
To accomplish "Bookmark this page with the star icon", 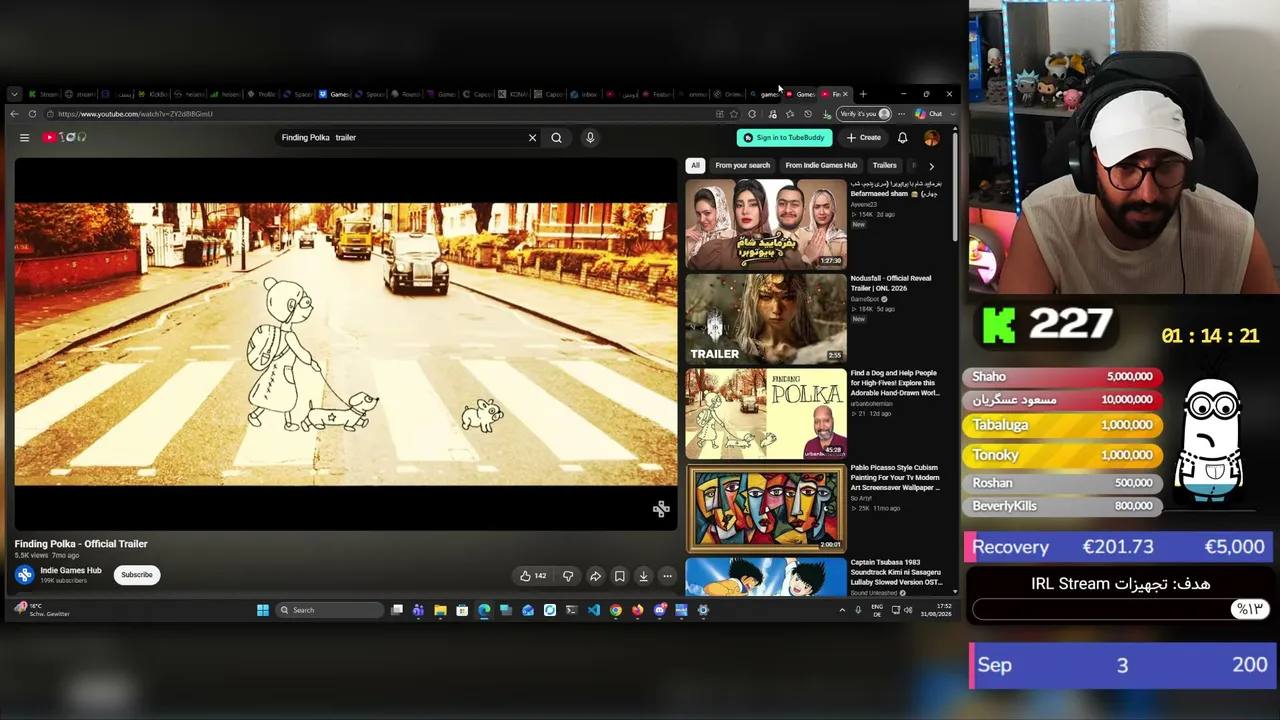I will click(734, 114).
